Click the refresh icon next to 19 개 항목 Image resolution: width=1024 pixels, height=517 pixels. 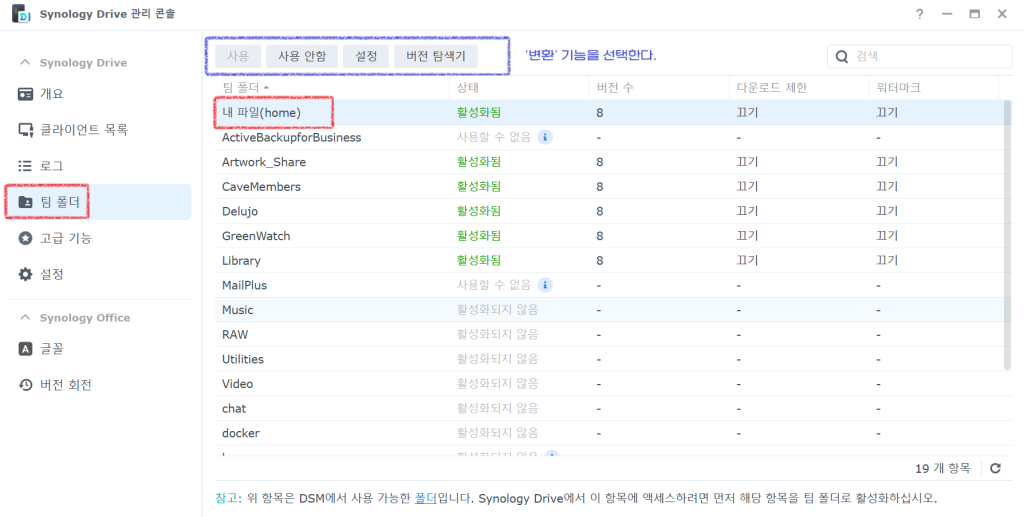[x=995, y=468]
